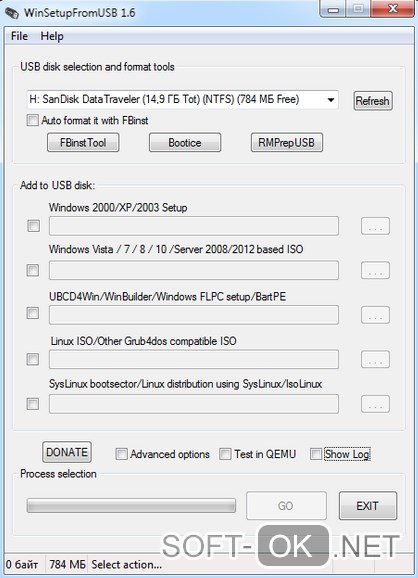Browse for Linux ISO/Grub4dos compatible ISO

click(x=375, y=359)
